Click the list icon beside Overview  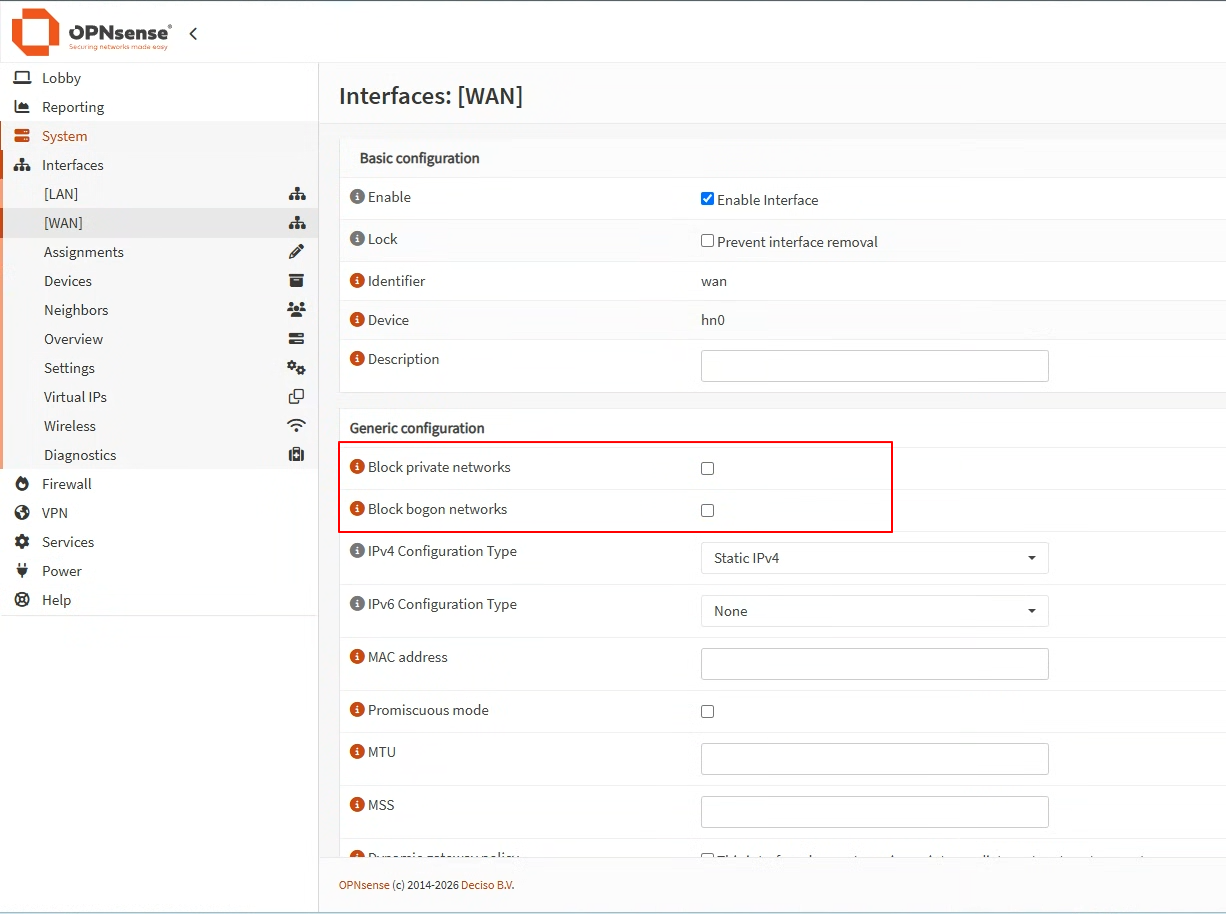pos(296,339)
